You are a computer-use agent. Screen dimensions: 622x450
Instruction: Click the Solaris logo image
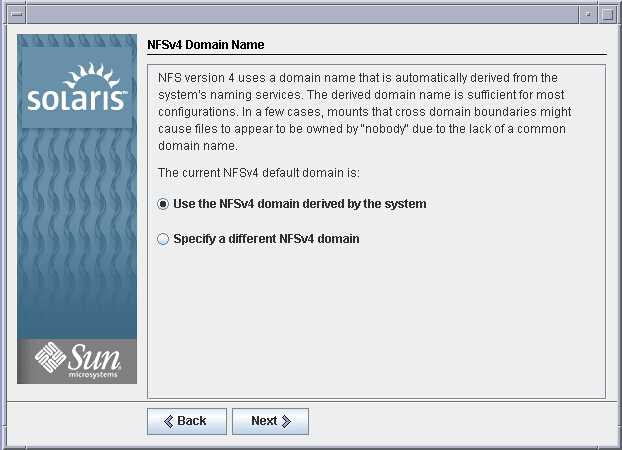tap(77, 87)
